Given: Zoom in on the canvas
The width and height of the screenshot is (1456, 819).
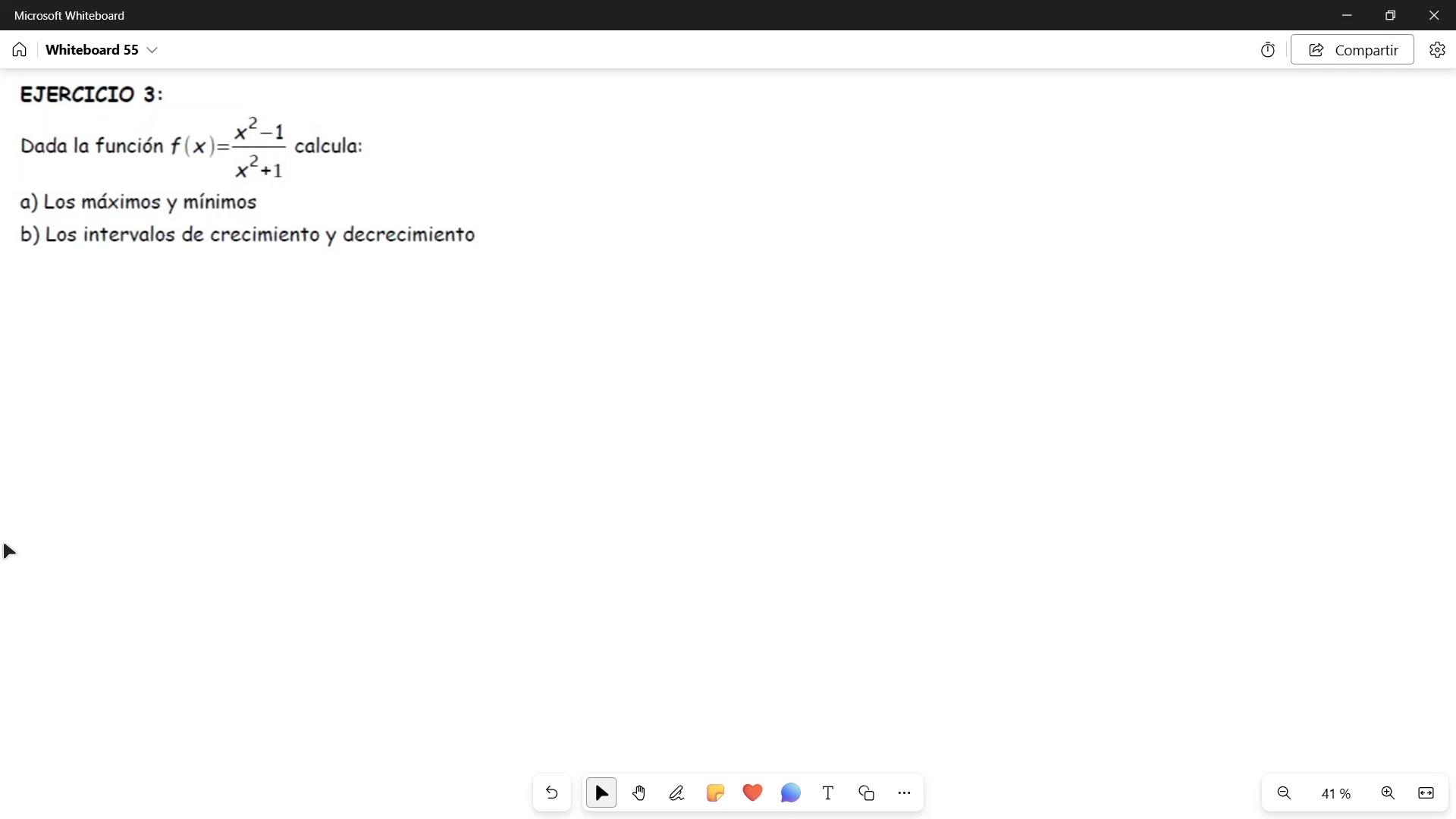Looking at the screenshot, I should point(1388,793).
